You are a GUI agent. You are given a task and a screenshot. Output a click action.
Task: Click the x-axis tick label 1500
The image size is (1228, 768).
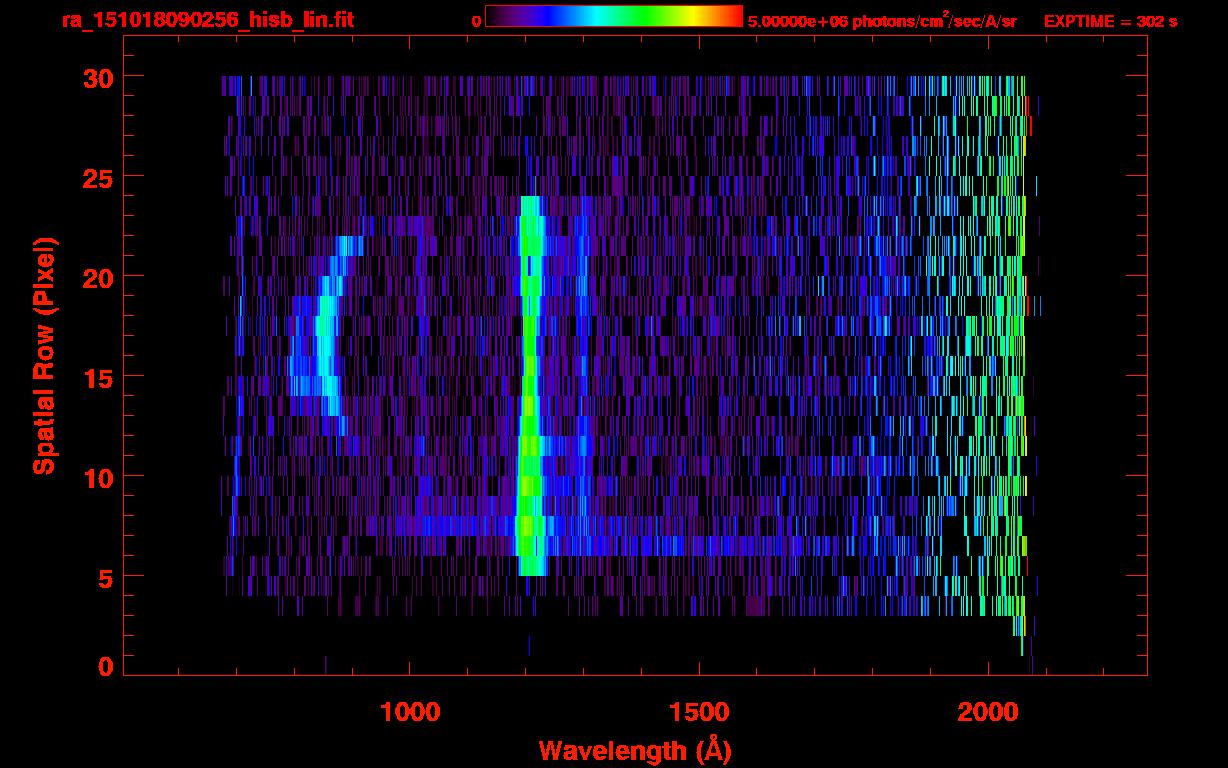point(699,712)
